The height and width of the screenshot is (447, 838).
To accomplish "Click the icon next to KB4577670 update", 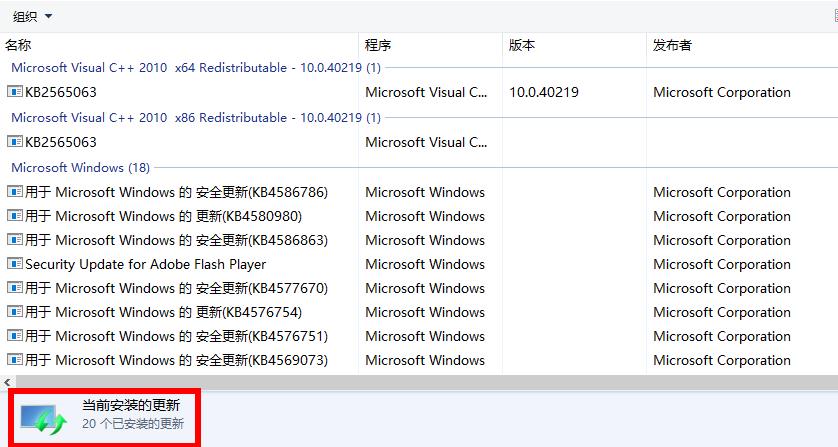I will click(x=14, y=288).
